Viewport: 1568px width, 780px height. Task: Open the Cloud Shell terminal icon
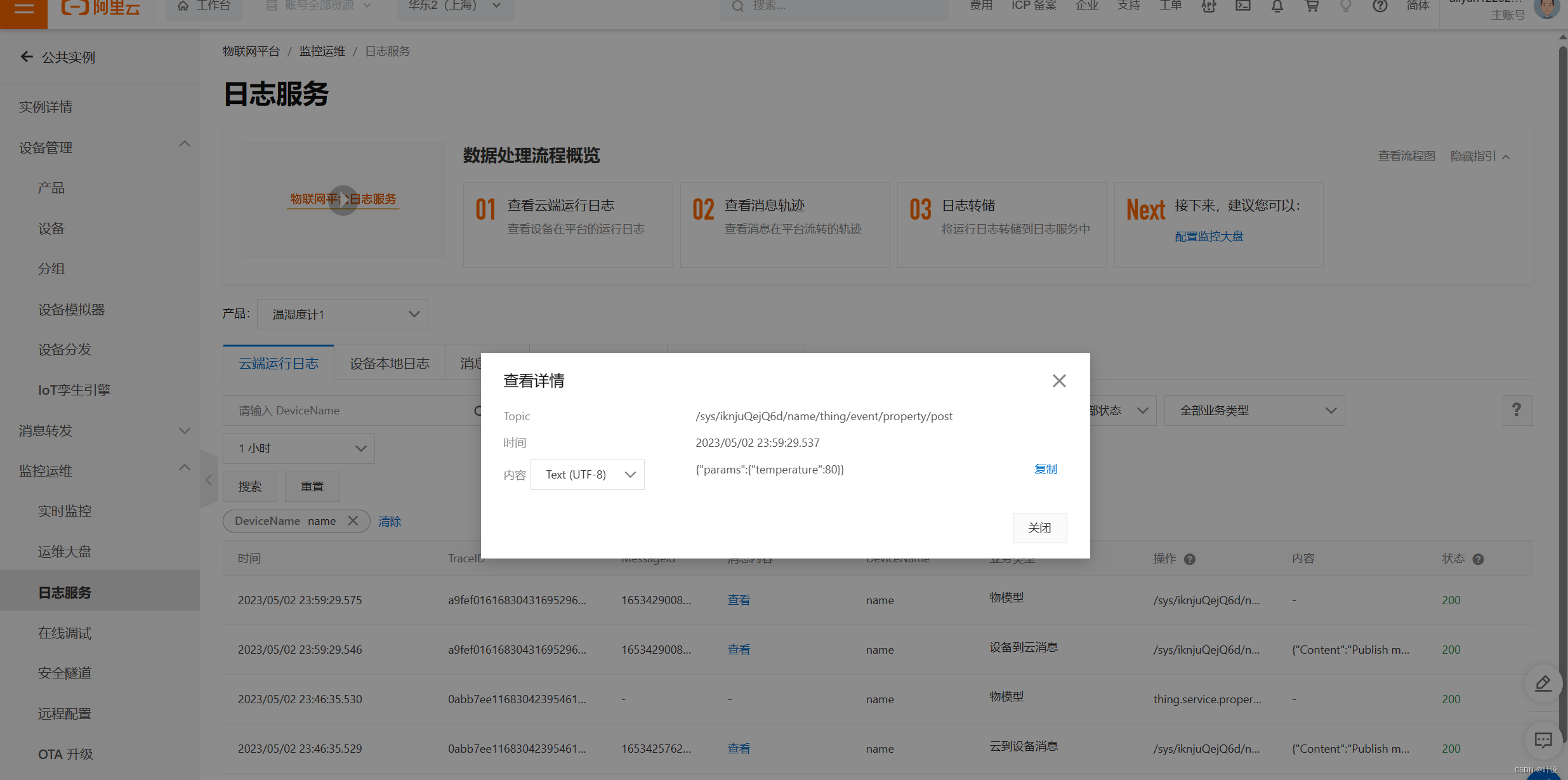[x=1243, y=6]
